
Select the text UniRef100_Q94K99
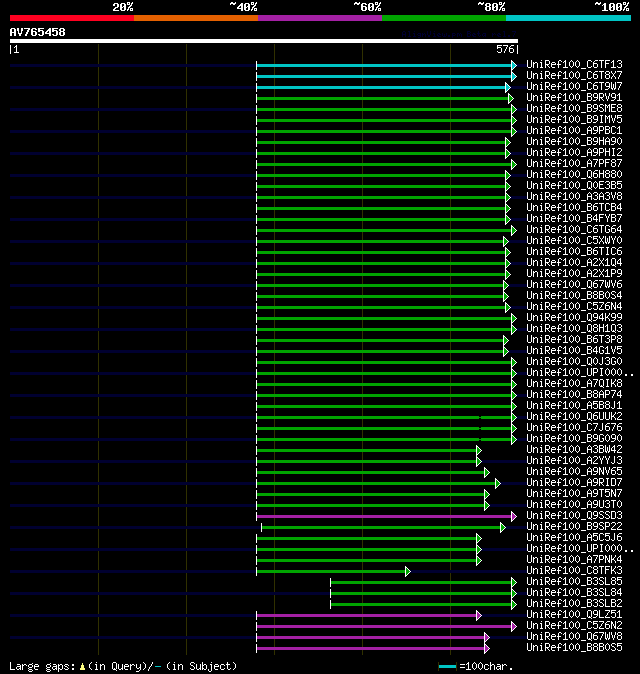[574, 318]
